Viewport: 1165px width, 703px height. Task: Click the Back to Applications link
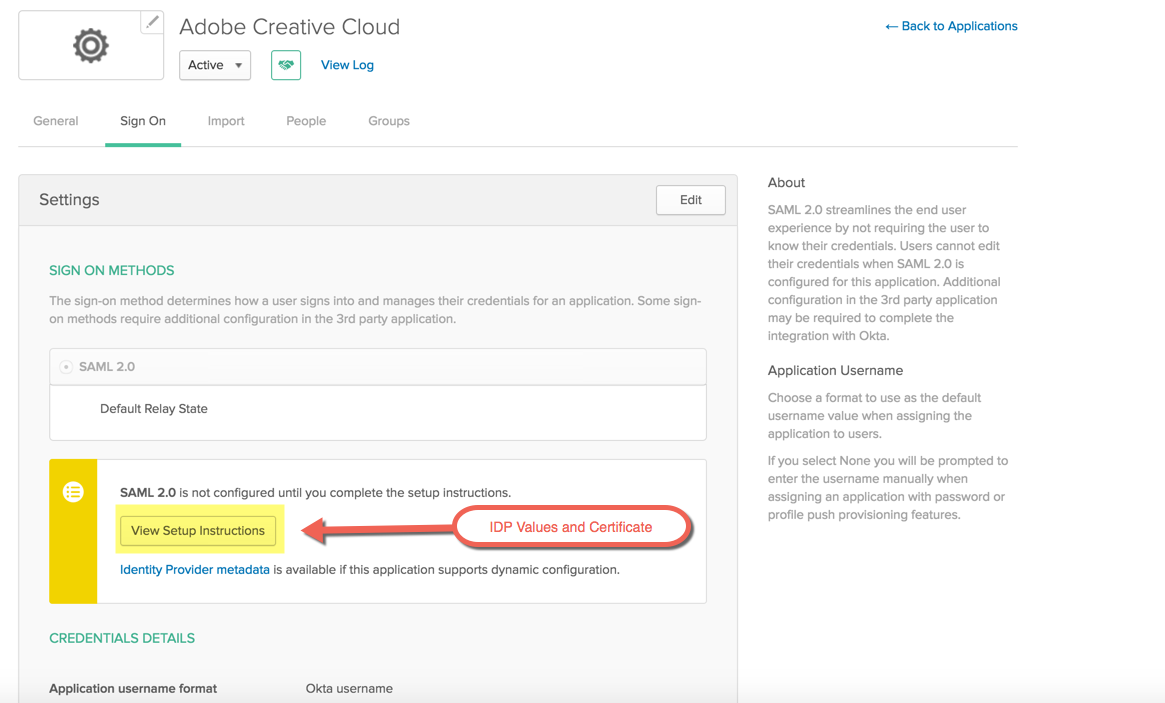951,26
